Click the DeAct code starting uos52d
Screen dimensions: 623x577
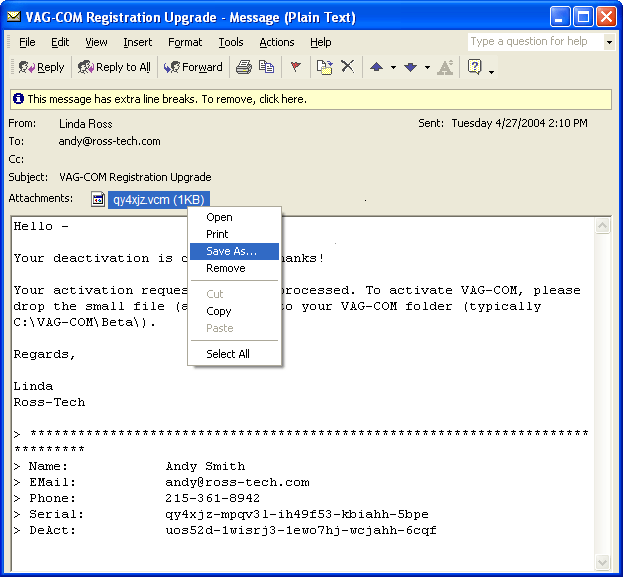(x=301, y=531)
